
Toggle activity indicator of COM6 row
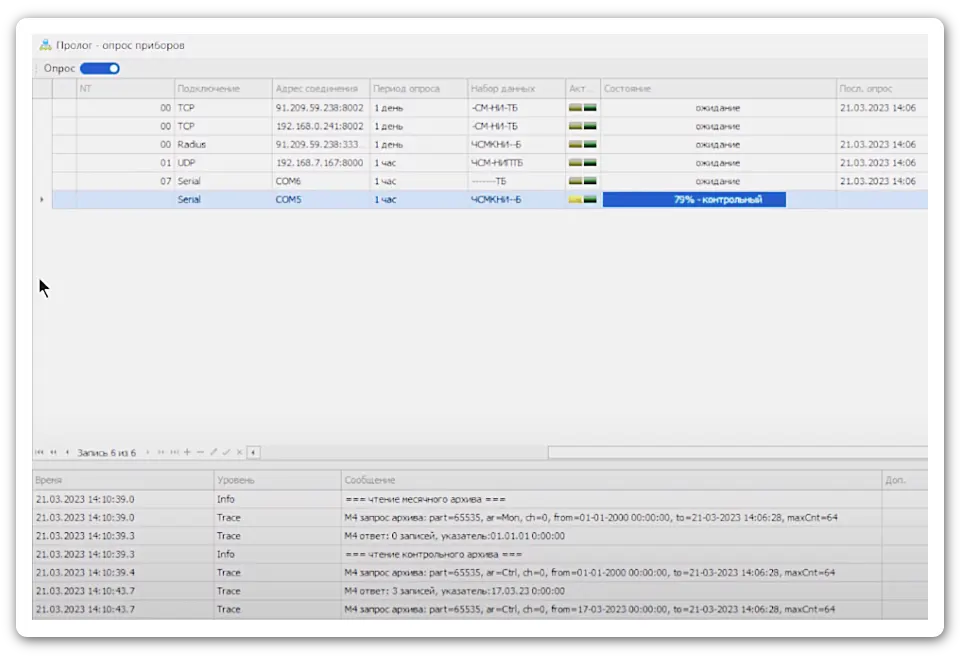pyautogui.click(x=582, y=181)
